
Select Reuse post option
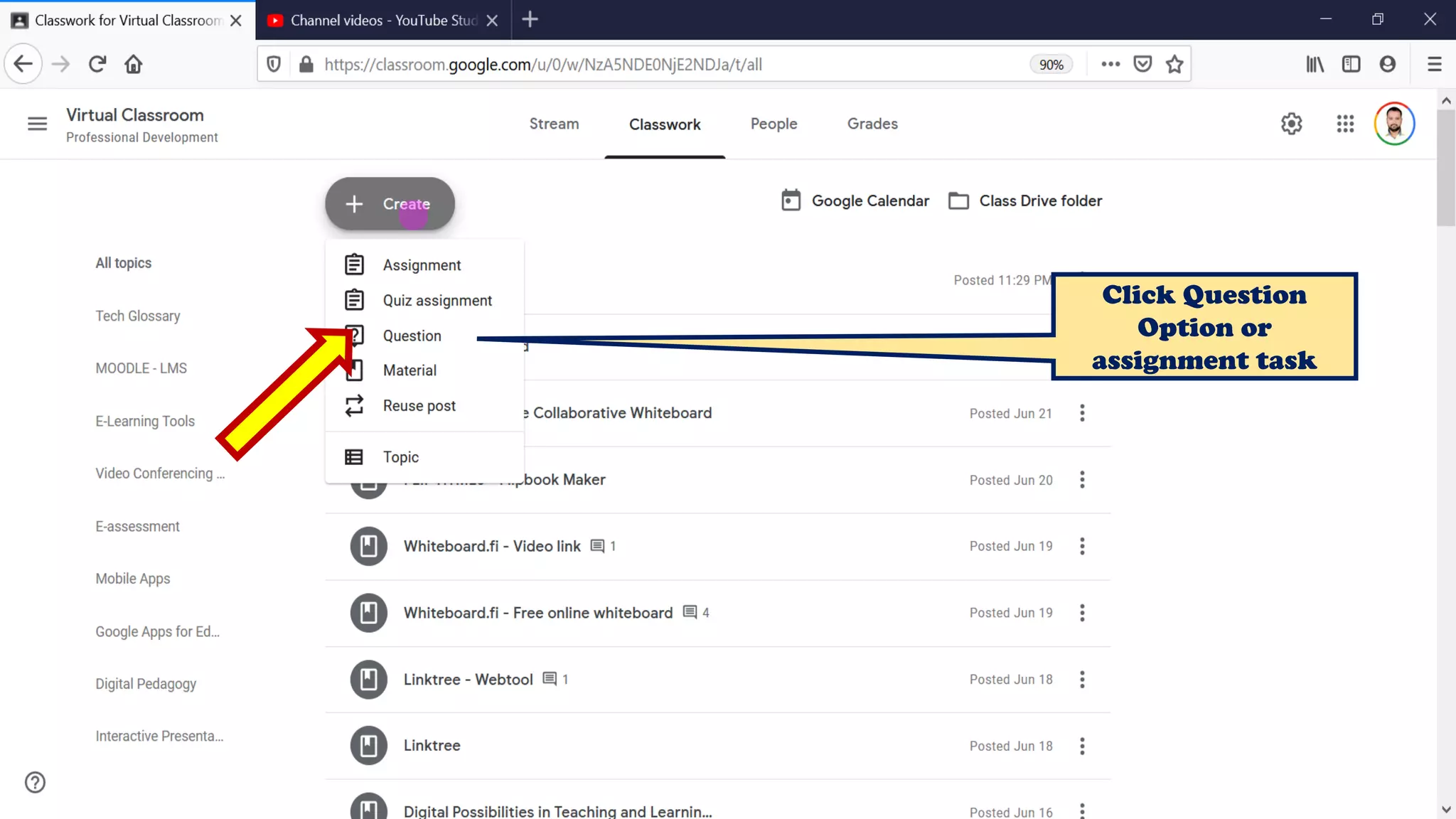(x=424, y=406)
